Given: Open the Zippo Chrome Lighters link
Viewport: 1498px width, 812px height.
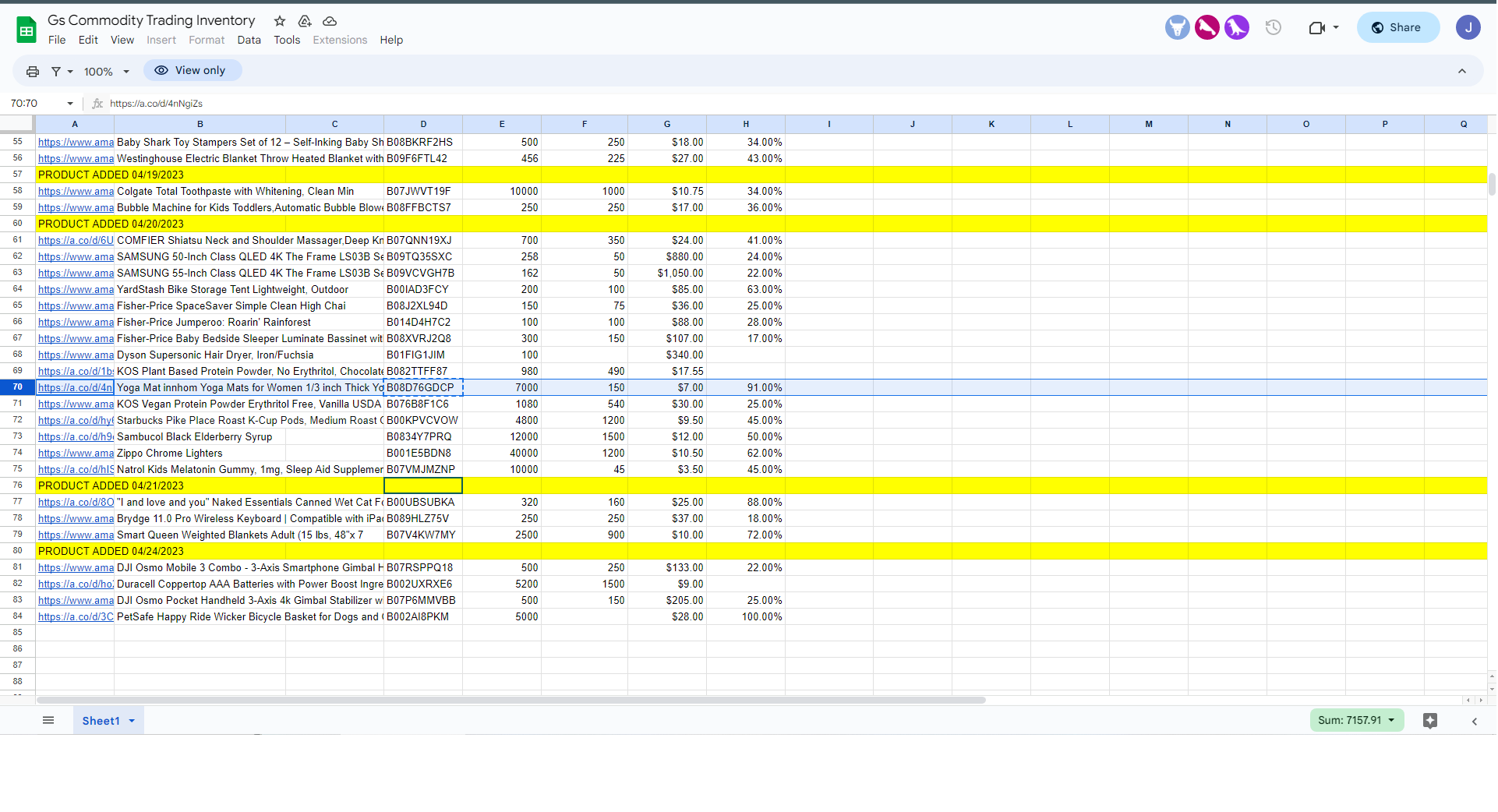Looking at the screenshot, I should tap(76, 454).
